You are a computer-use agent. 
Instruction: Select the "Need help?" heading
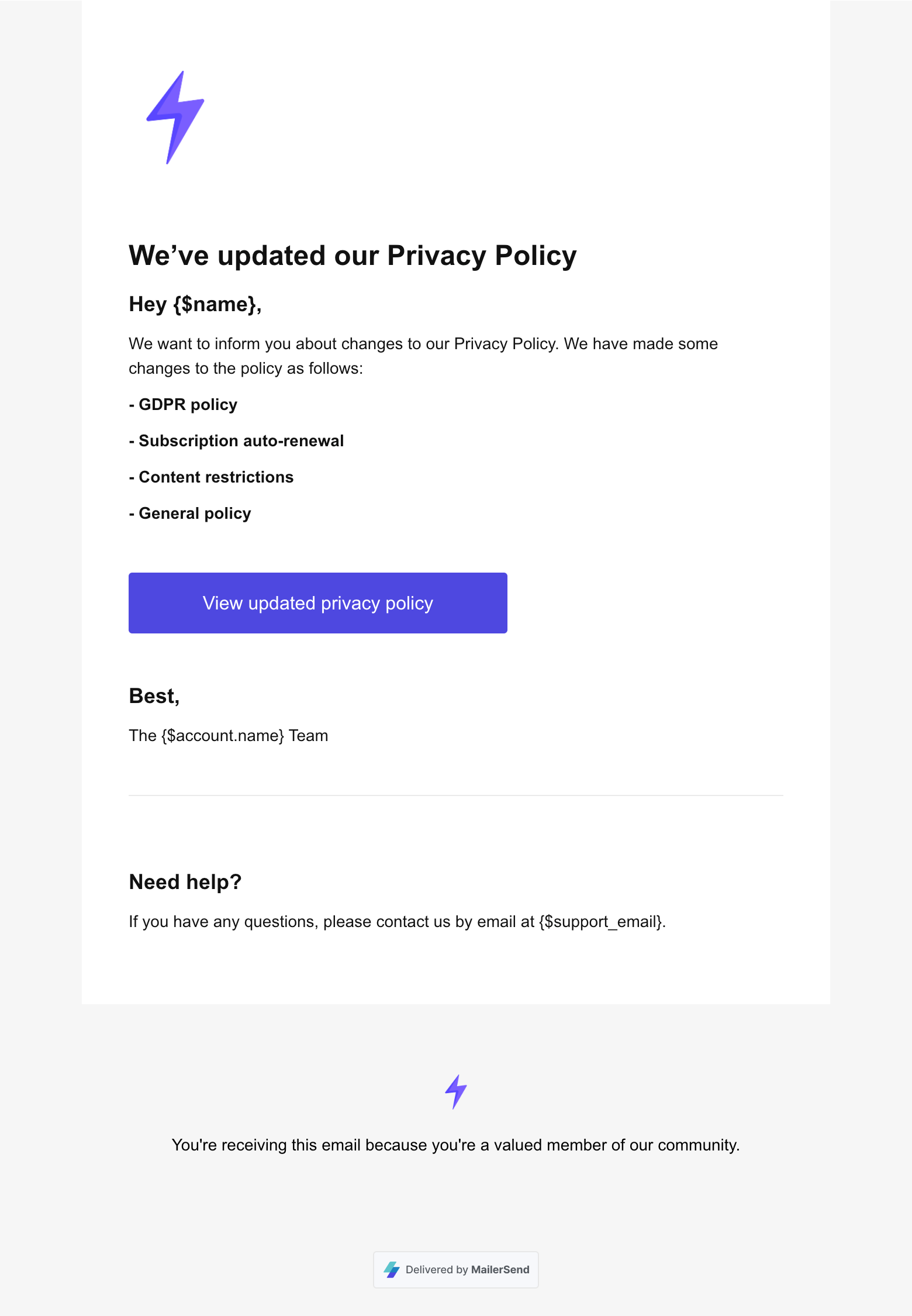pos(185,882)
